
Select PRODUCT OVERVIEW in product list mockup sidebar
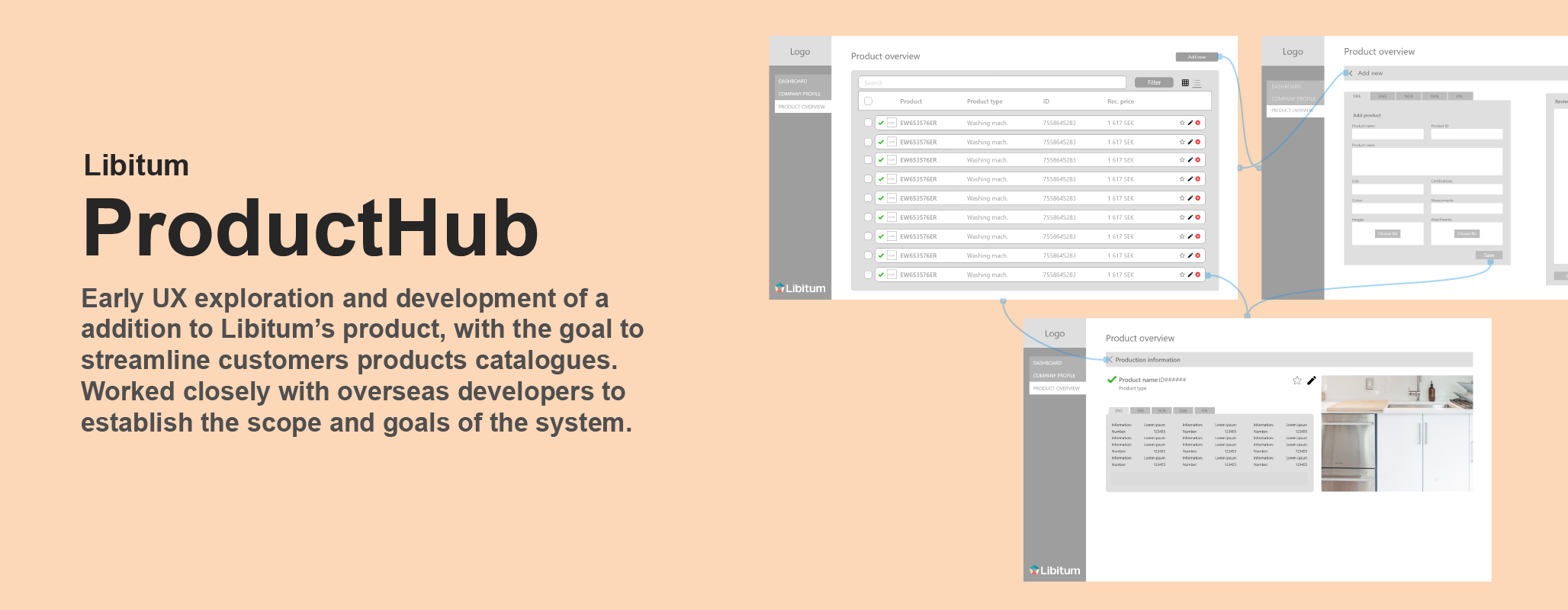[803, 107]
